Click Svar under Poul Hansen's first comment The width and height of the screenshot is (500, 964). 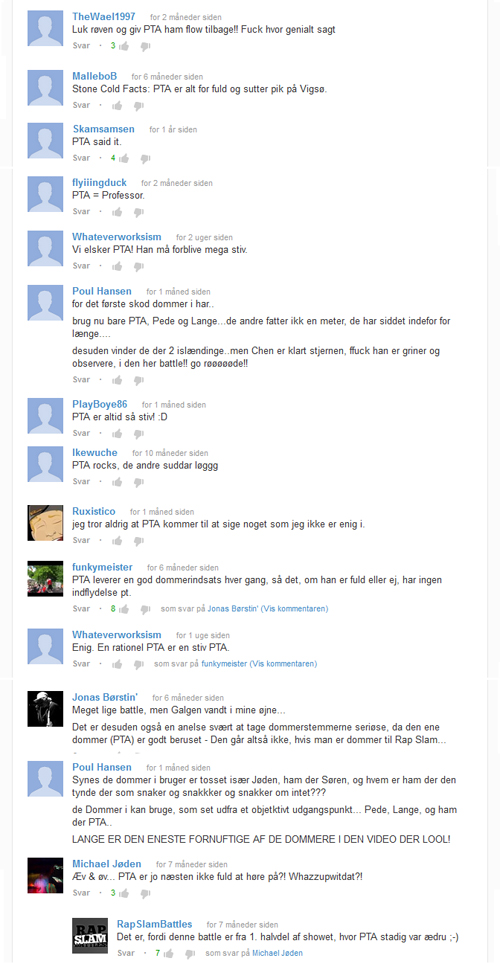(x=81, y=379)
